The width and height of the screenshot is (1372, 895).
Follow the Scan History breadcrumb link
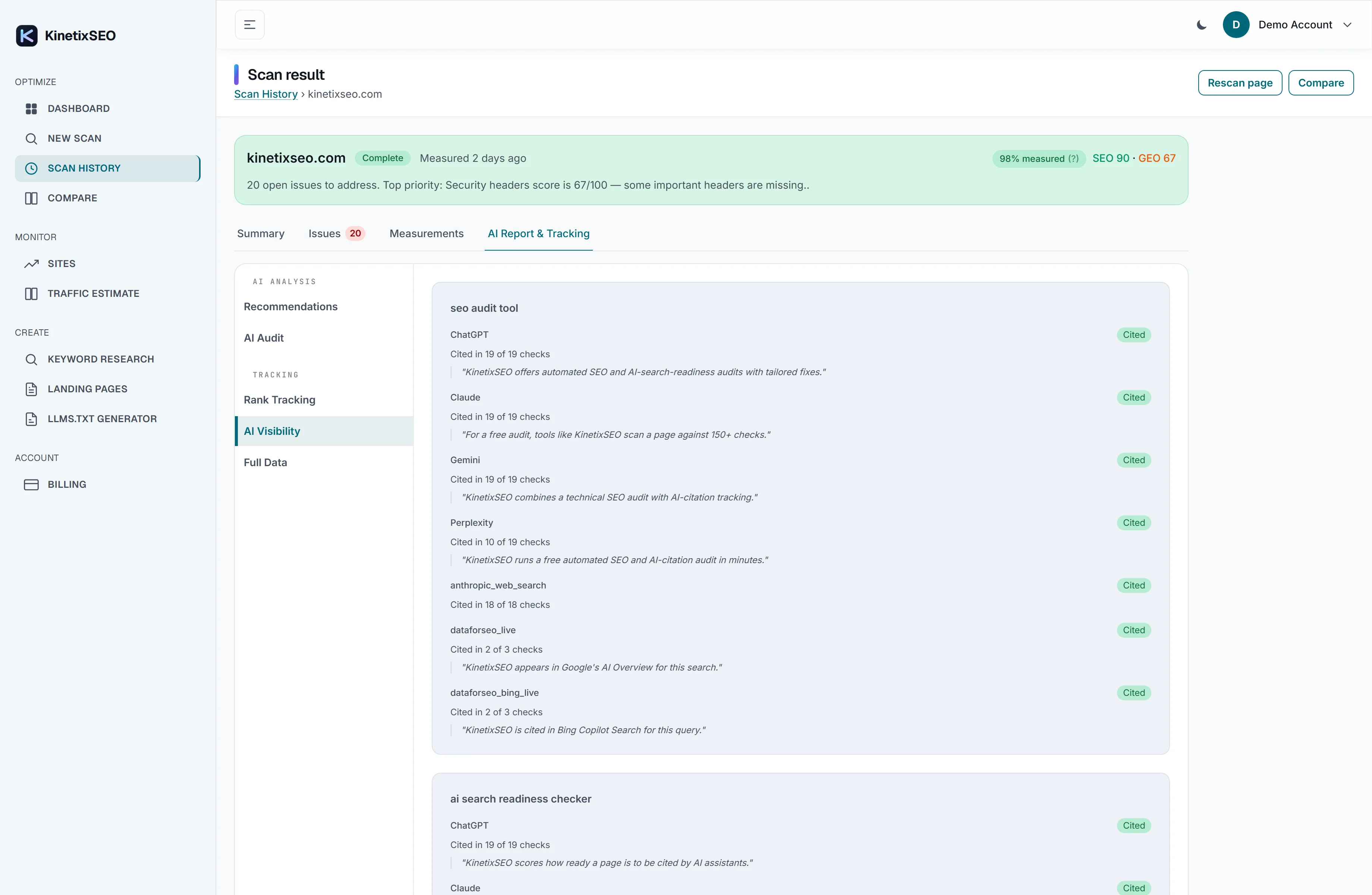click(266, 94)
